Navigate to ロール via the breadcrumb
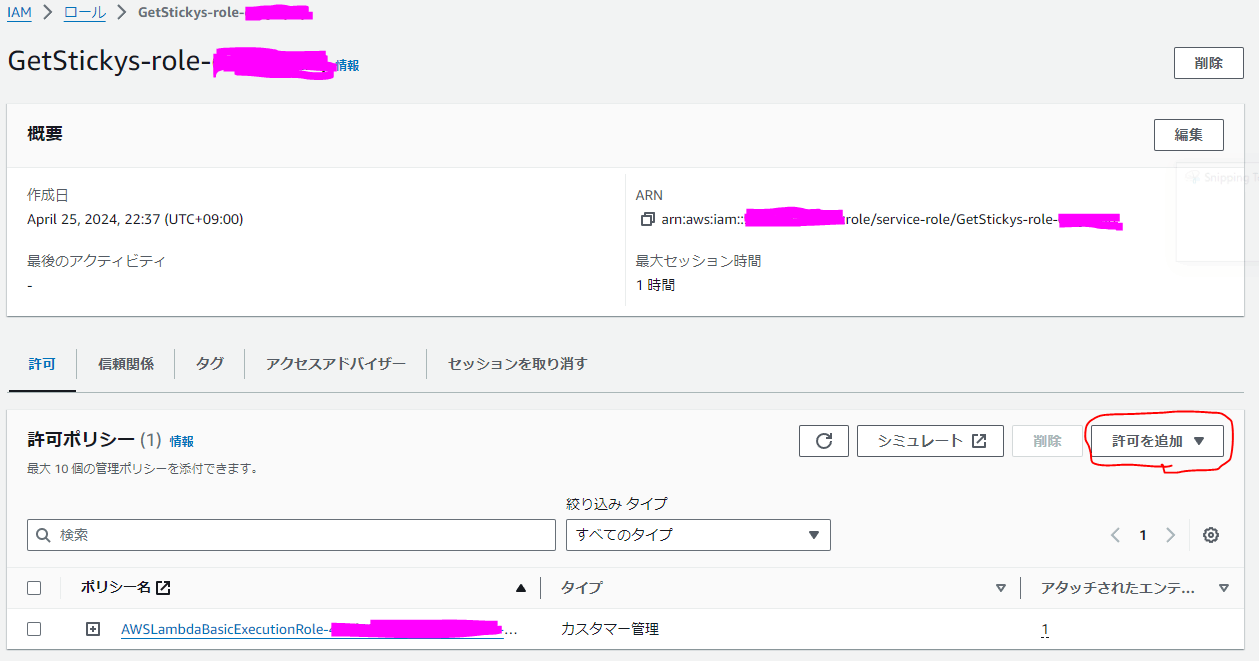 click(83, 14)
